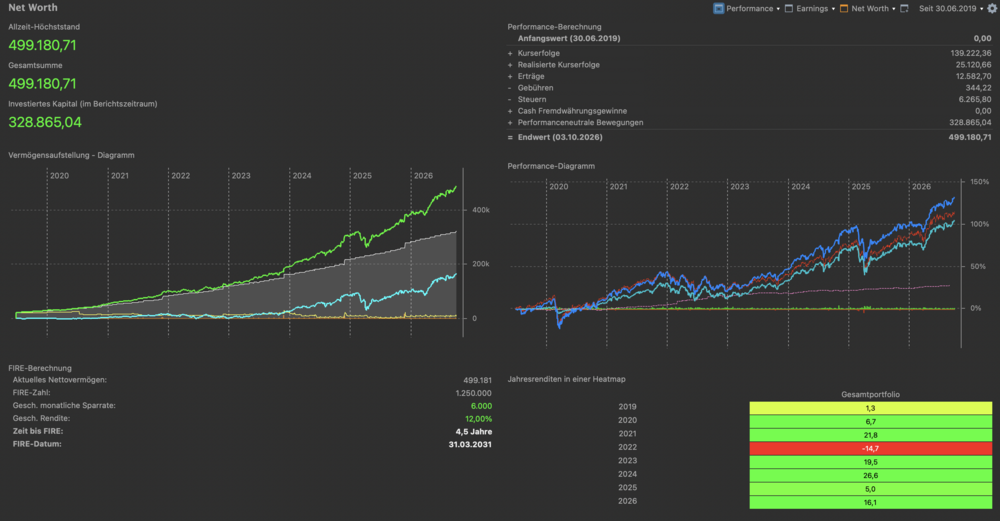Click the 'Performance-Diagramm' widget title
The image size is (1000, 521).
pyautogui.click(x=551, y=166)
